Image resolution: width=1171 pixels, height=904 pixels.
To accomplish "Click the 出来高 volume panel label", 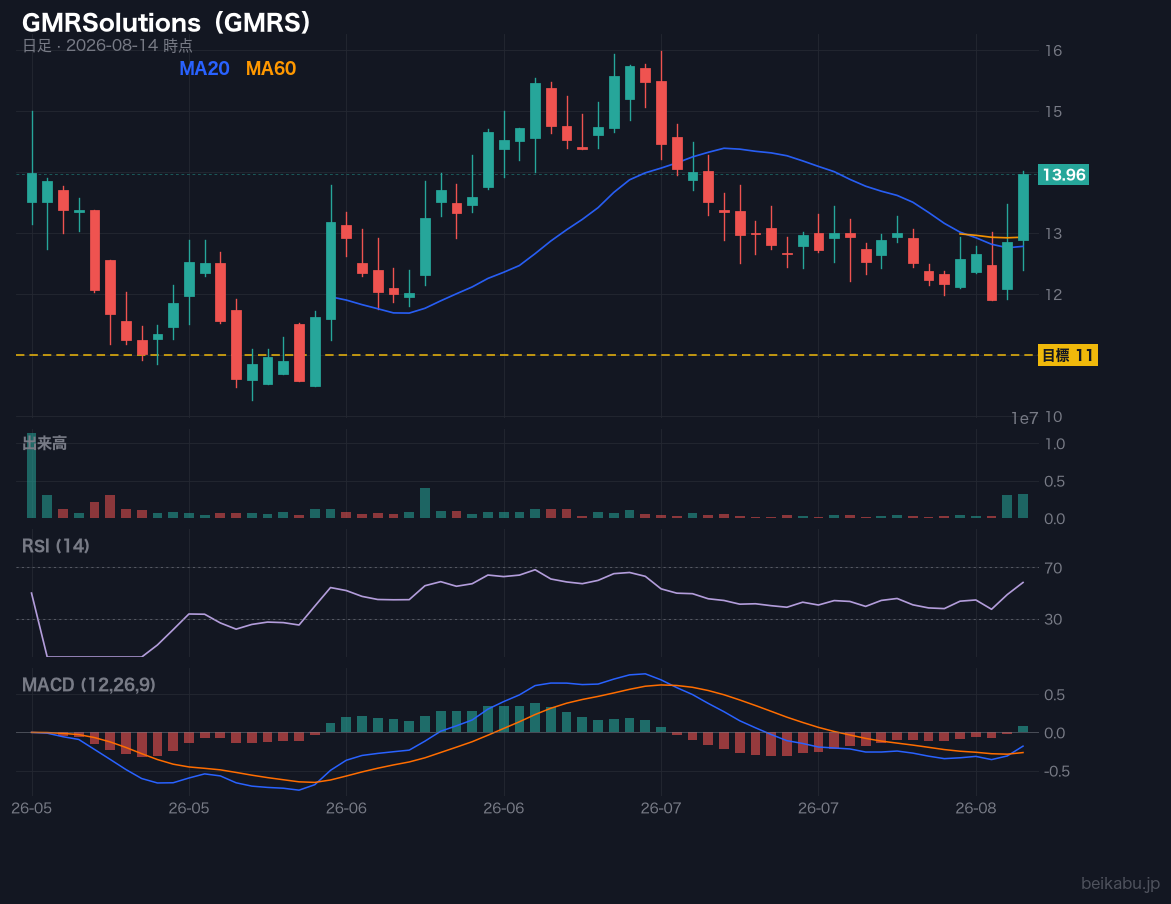I will point(44,443).
